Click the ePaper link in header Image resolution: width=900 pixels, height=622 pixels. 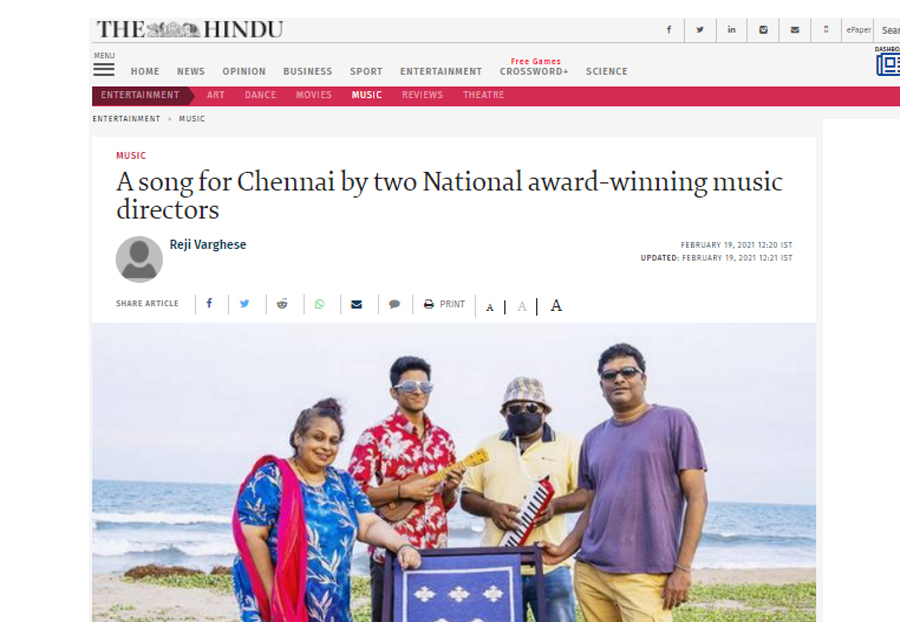858,30
